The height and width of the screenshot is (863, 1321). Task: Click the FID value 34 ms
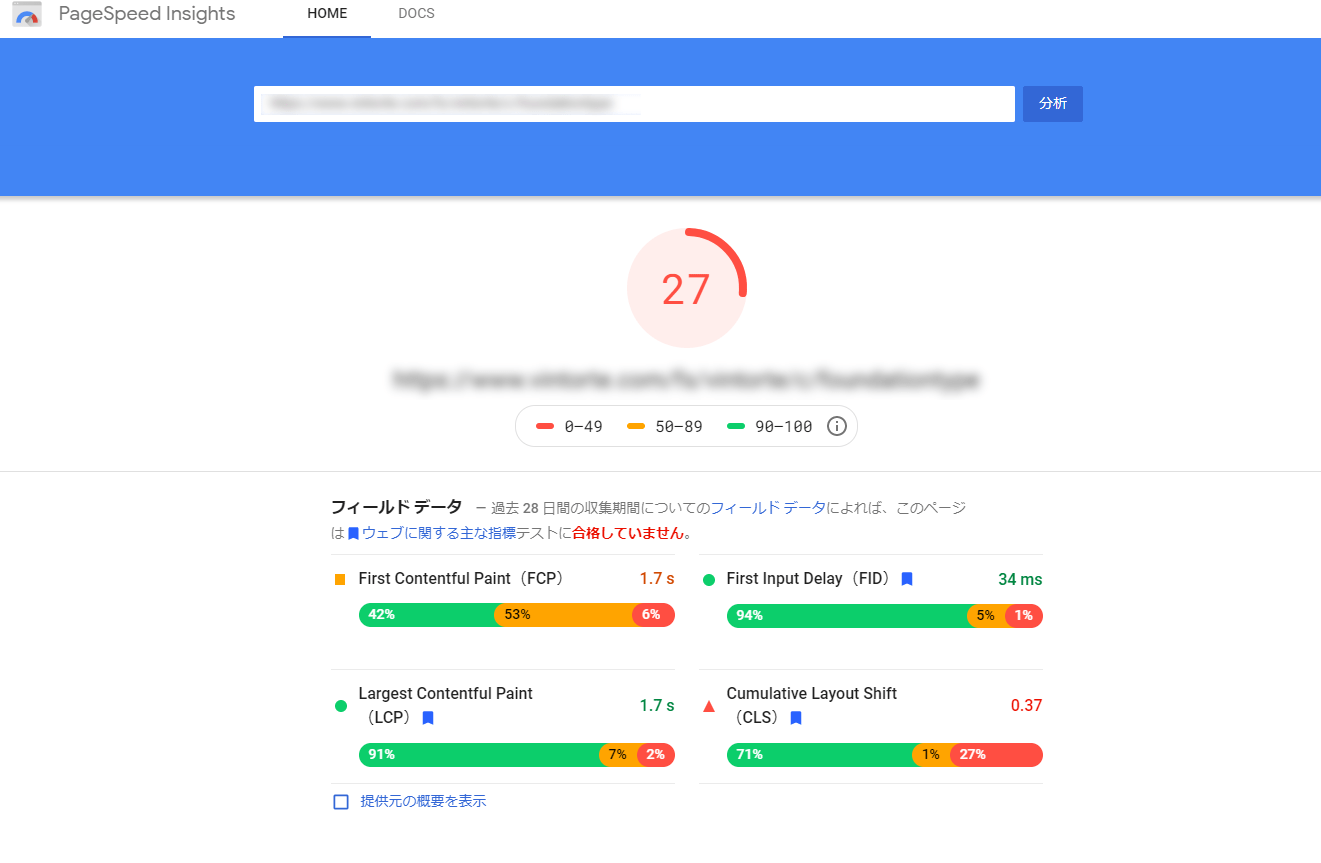point(1020,580)
